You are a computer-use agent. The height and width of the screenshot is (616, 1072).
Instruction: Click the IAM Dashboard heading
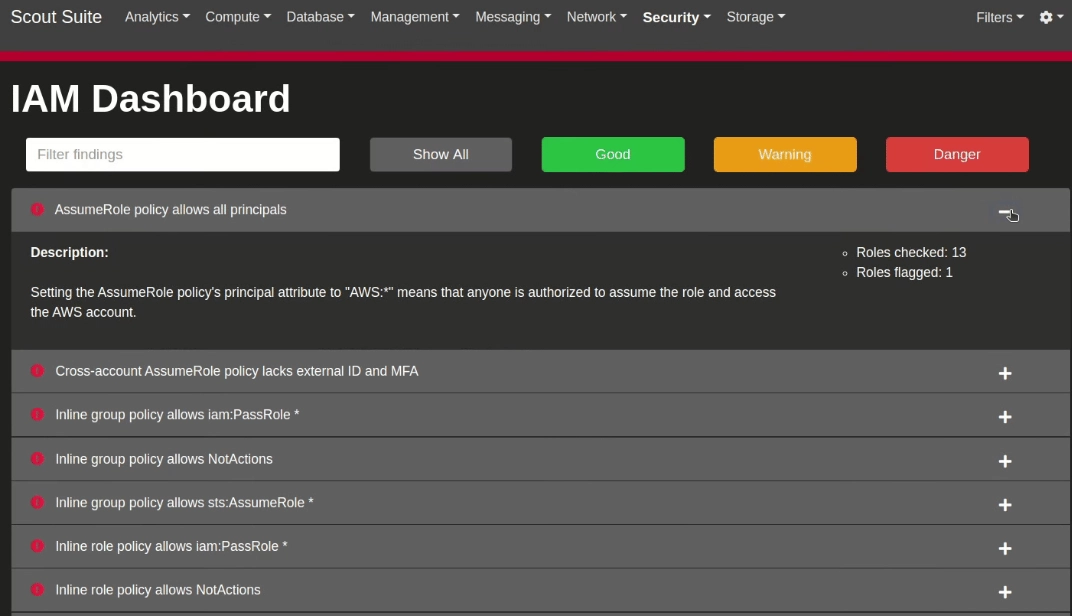(150, 98)
